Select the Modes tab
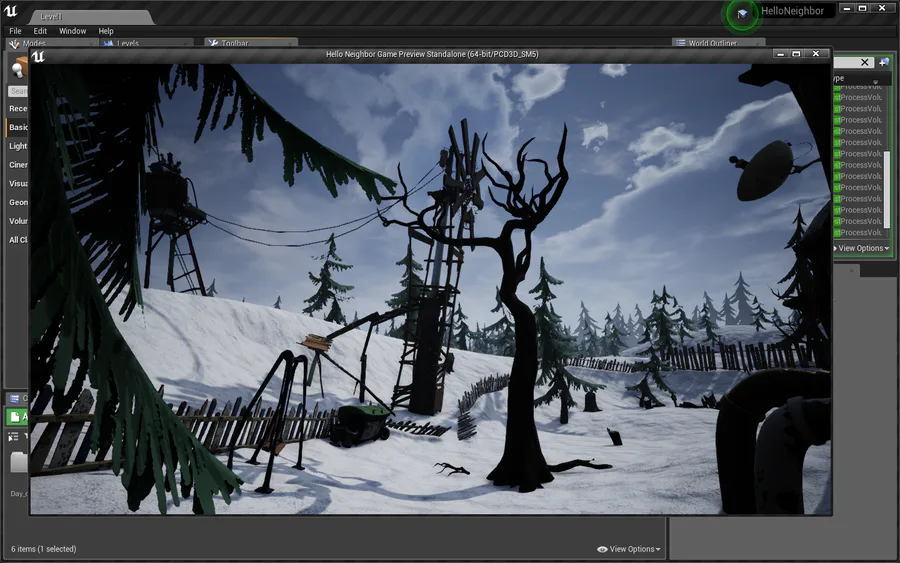The image size is (900, 563). (52, 43)
